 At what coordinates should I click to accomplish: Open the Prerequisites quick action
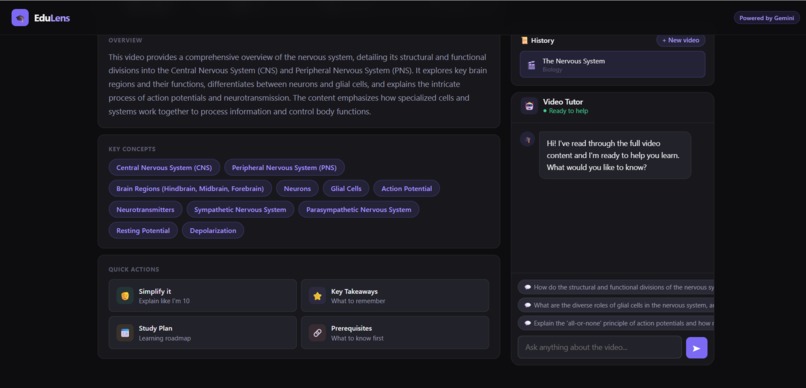coord(395,332)
